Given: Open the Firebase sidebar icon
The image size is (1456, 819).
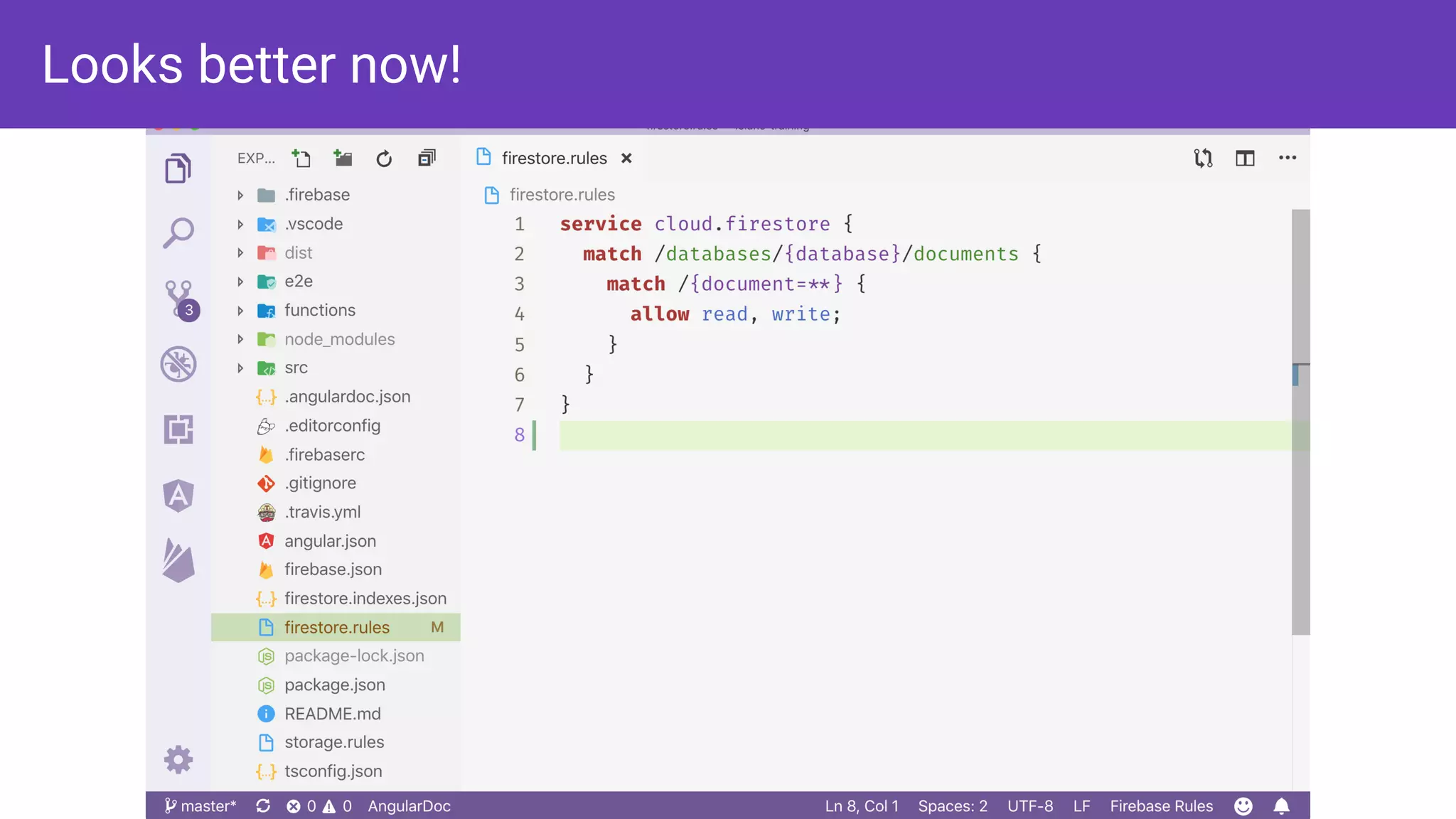Looking at the screenshot, I should pyautogui.click(x=178, y=560).
